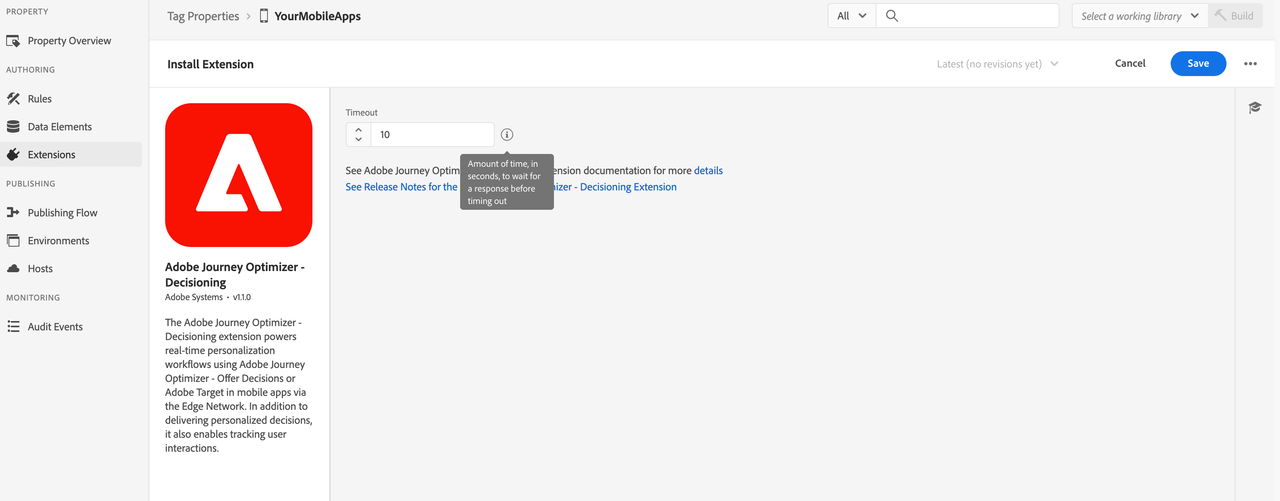Click the Build button
The width and height of the screenshot is (1280, 501).
pos(1235,16)
